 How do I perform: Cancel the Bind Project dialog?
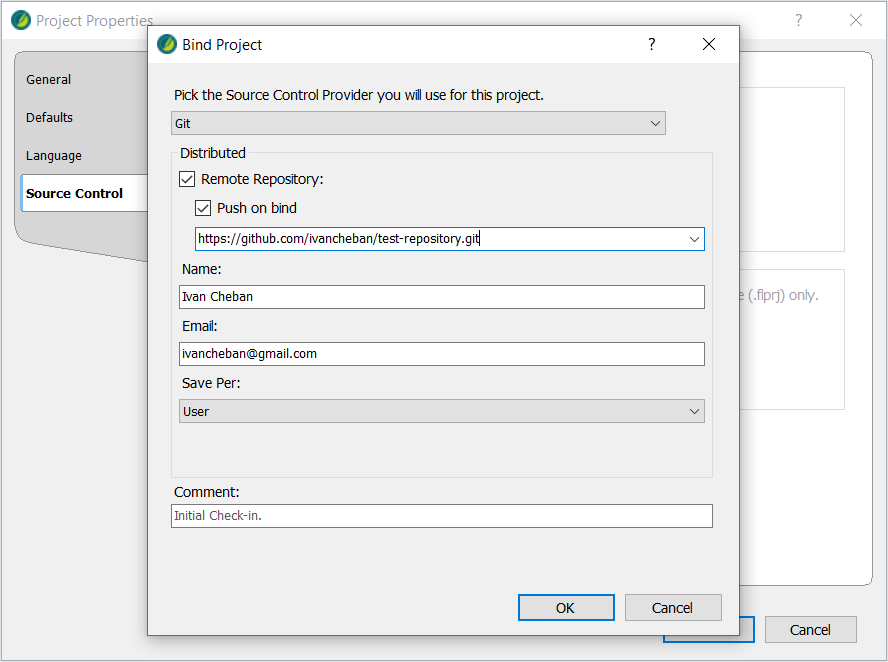click(x=672, y=607)
